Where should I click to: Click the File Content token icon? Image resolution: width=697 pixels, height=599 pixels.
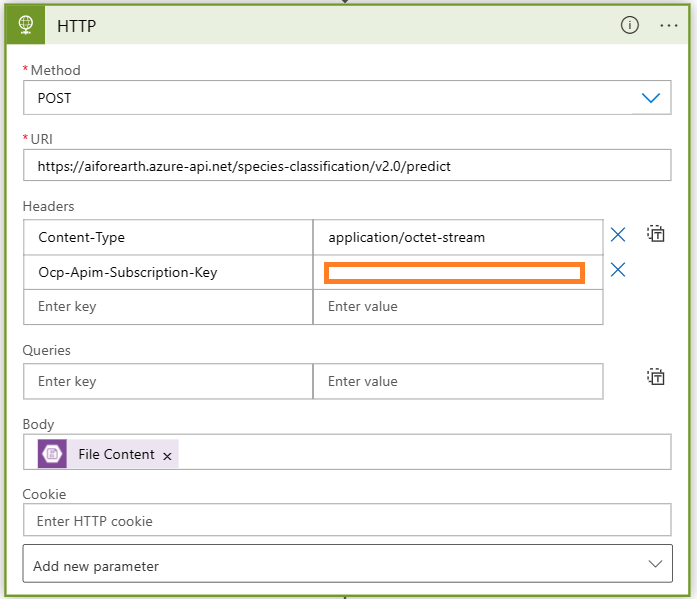coord(52,454)
